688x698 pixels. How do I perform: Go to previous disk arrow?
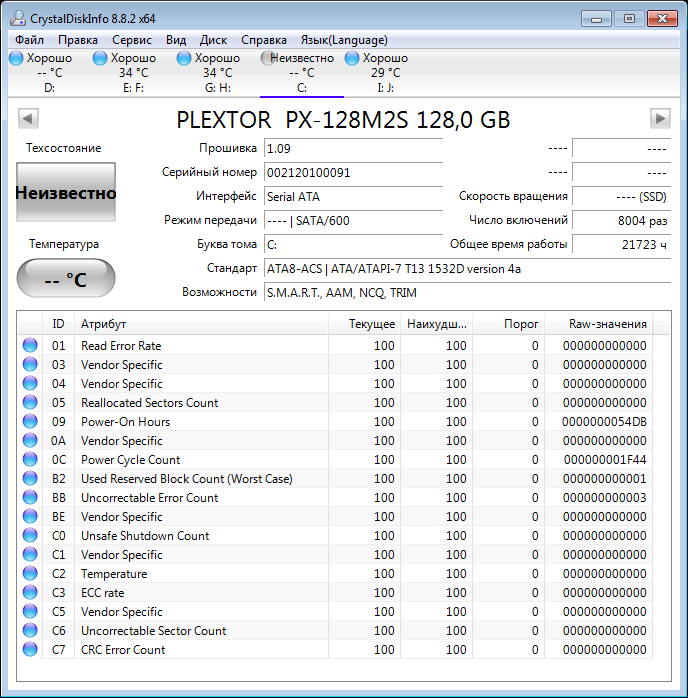pyautogui.click(x=28, y=118)
